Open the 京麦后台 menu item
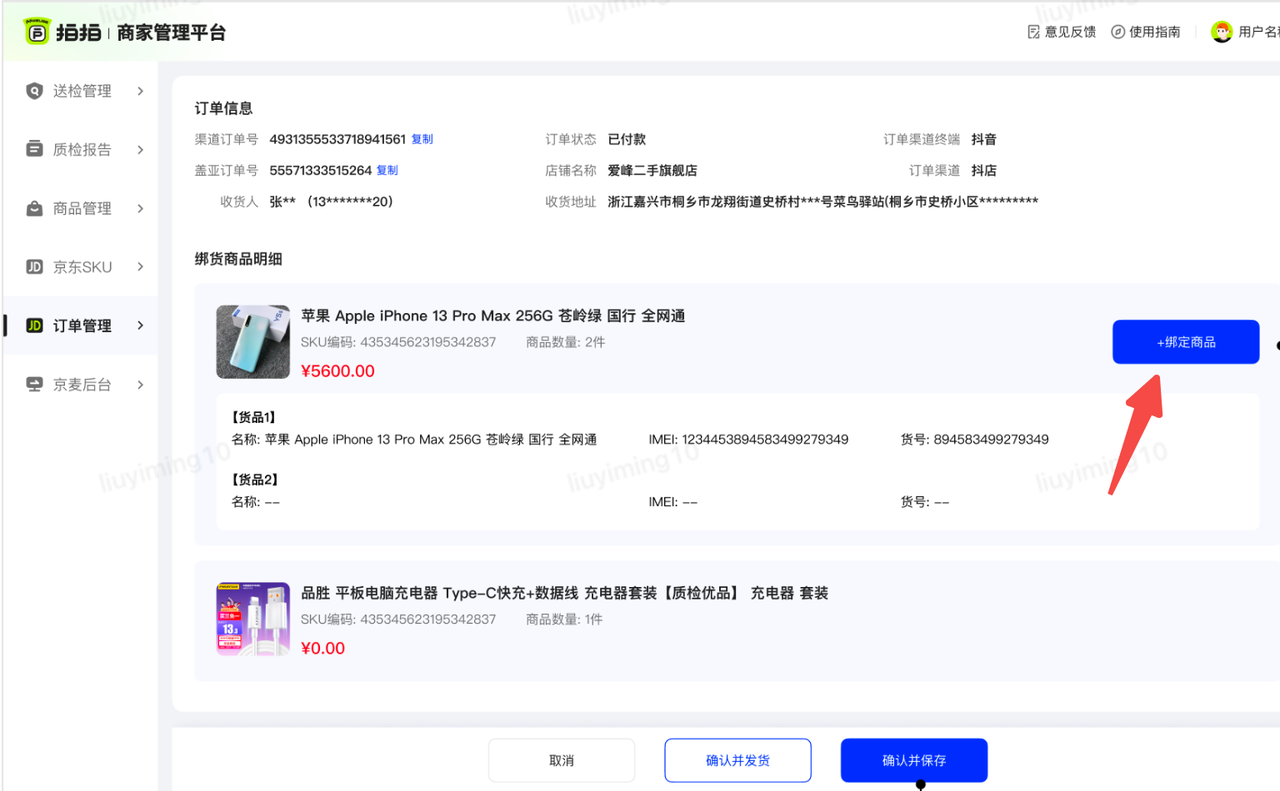Screen dimensions: 1280x791 pos(82,385)
